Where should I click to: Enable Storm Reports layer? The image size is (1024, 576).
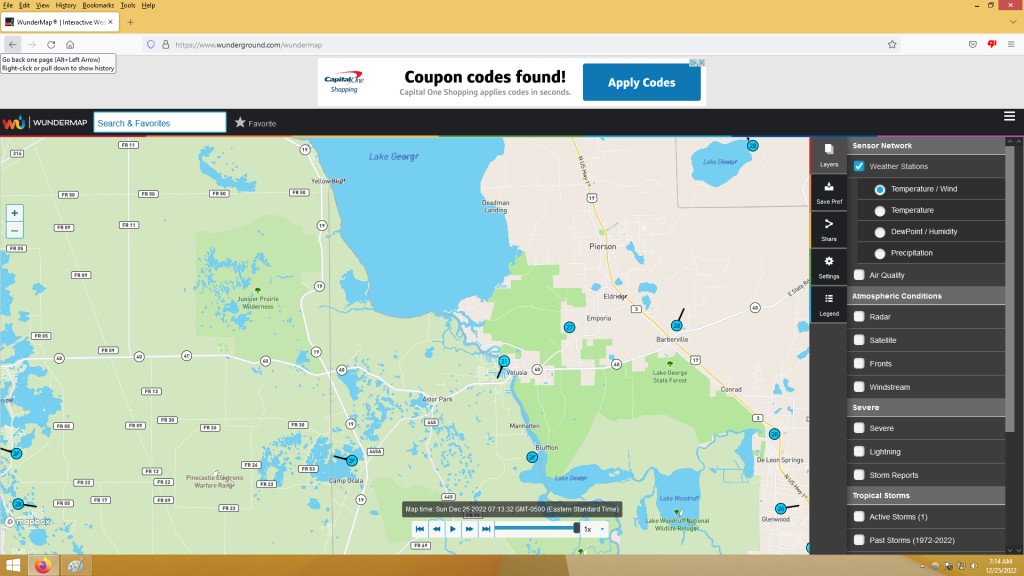click(859, 475)
